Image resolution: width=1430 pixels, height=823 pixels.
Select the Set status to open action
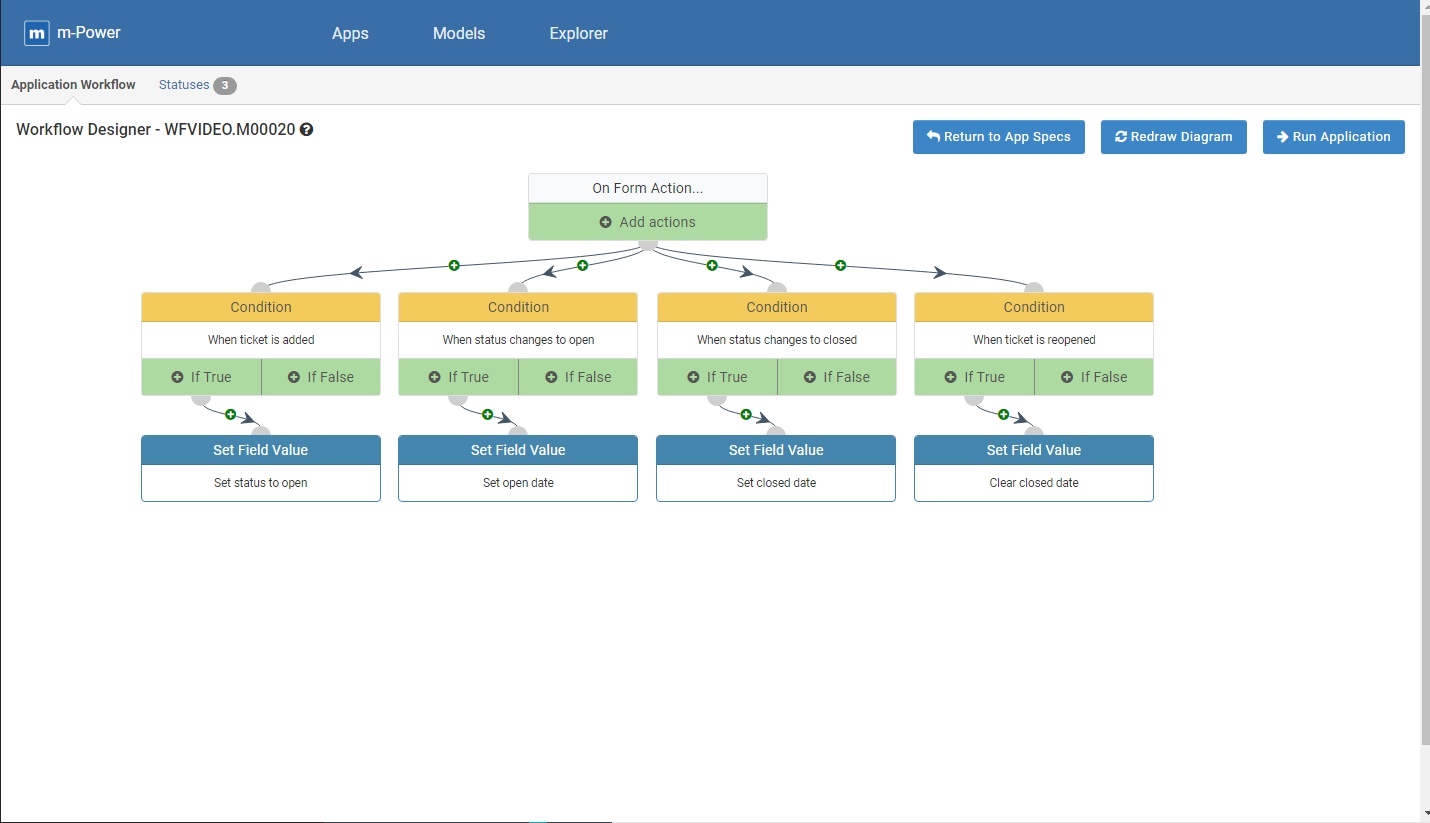[x=260, y=482]
